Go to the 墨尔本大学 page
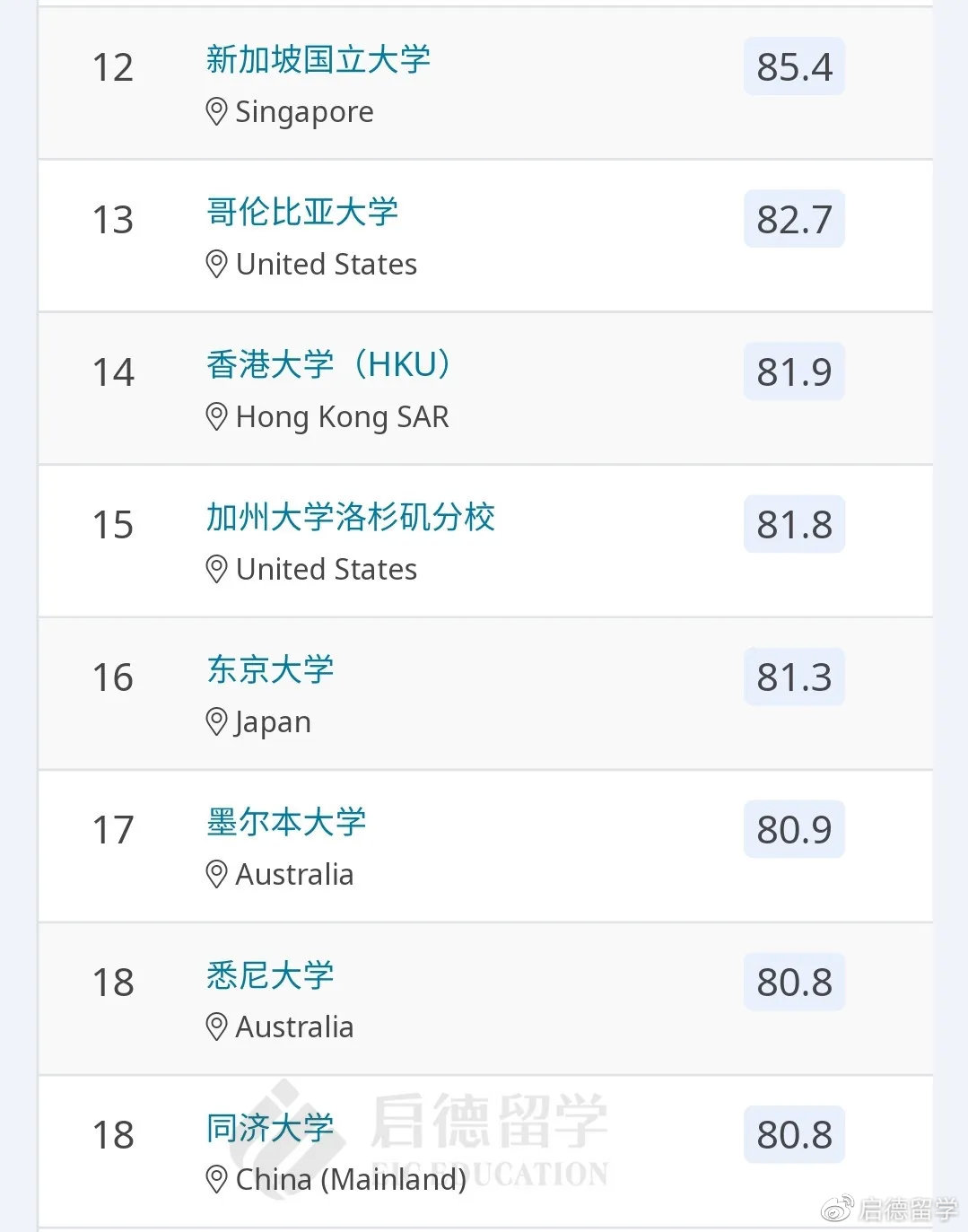Screen dimensions: 968x1232 286,823
